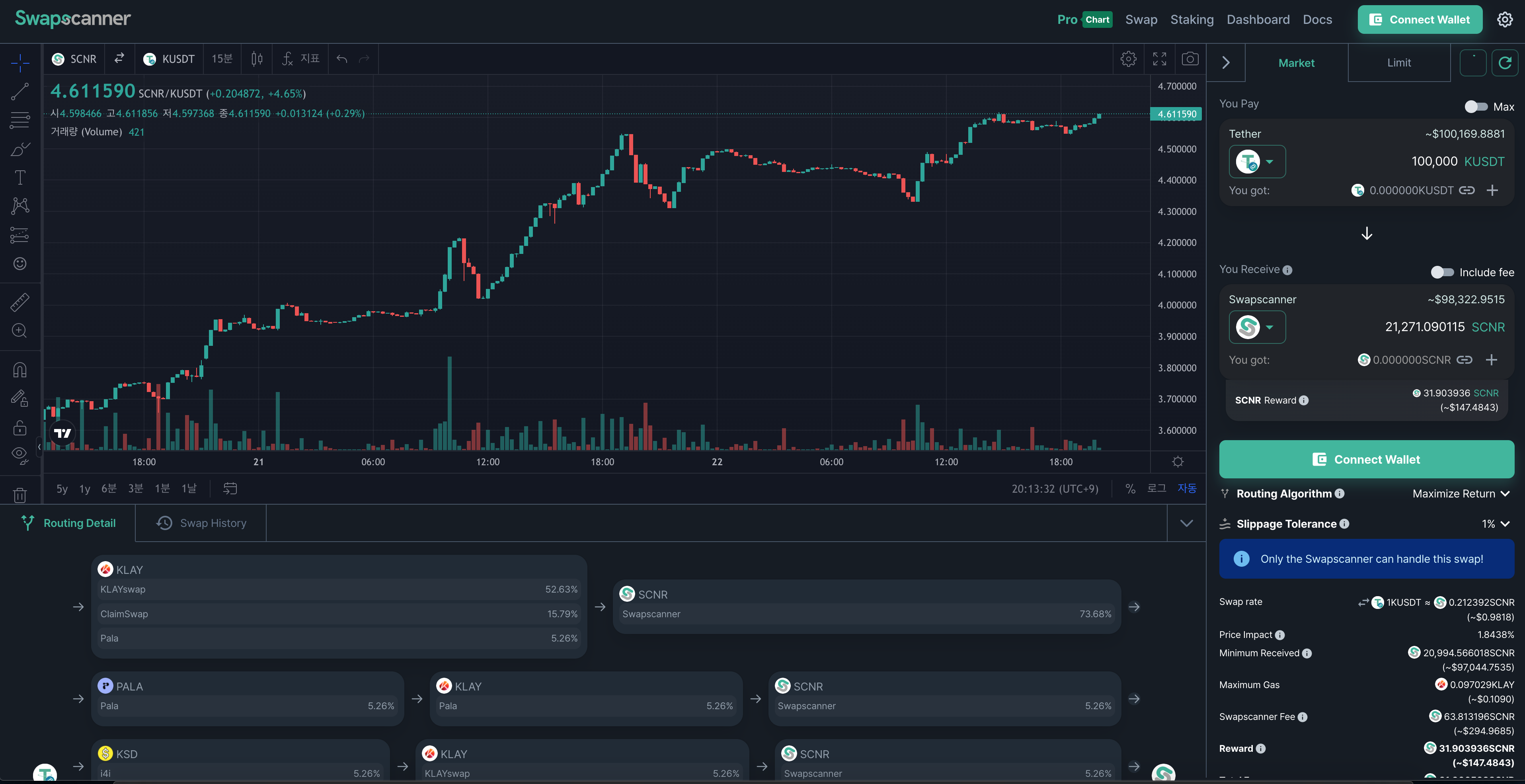The width and height of the screenshot is (1525, 784).
Task: Switch to the Market order tab
Action: pos(1297,63)
